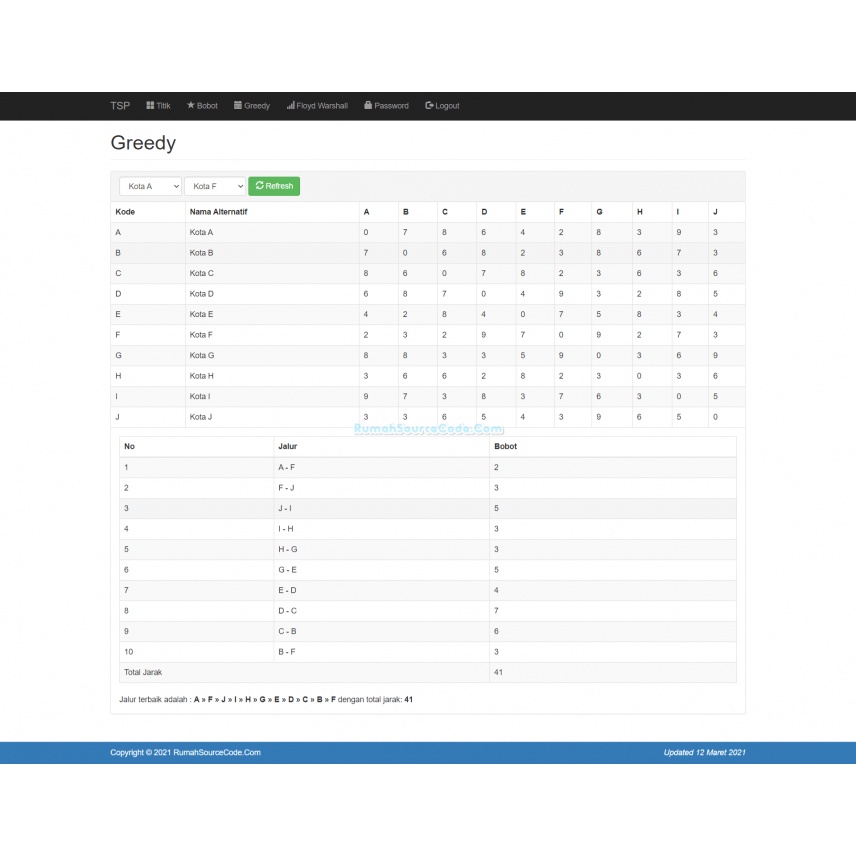Open the Kota F destination dropdown
This screenshot has height=856, width=856.
click(215, 186)
